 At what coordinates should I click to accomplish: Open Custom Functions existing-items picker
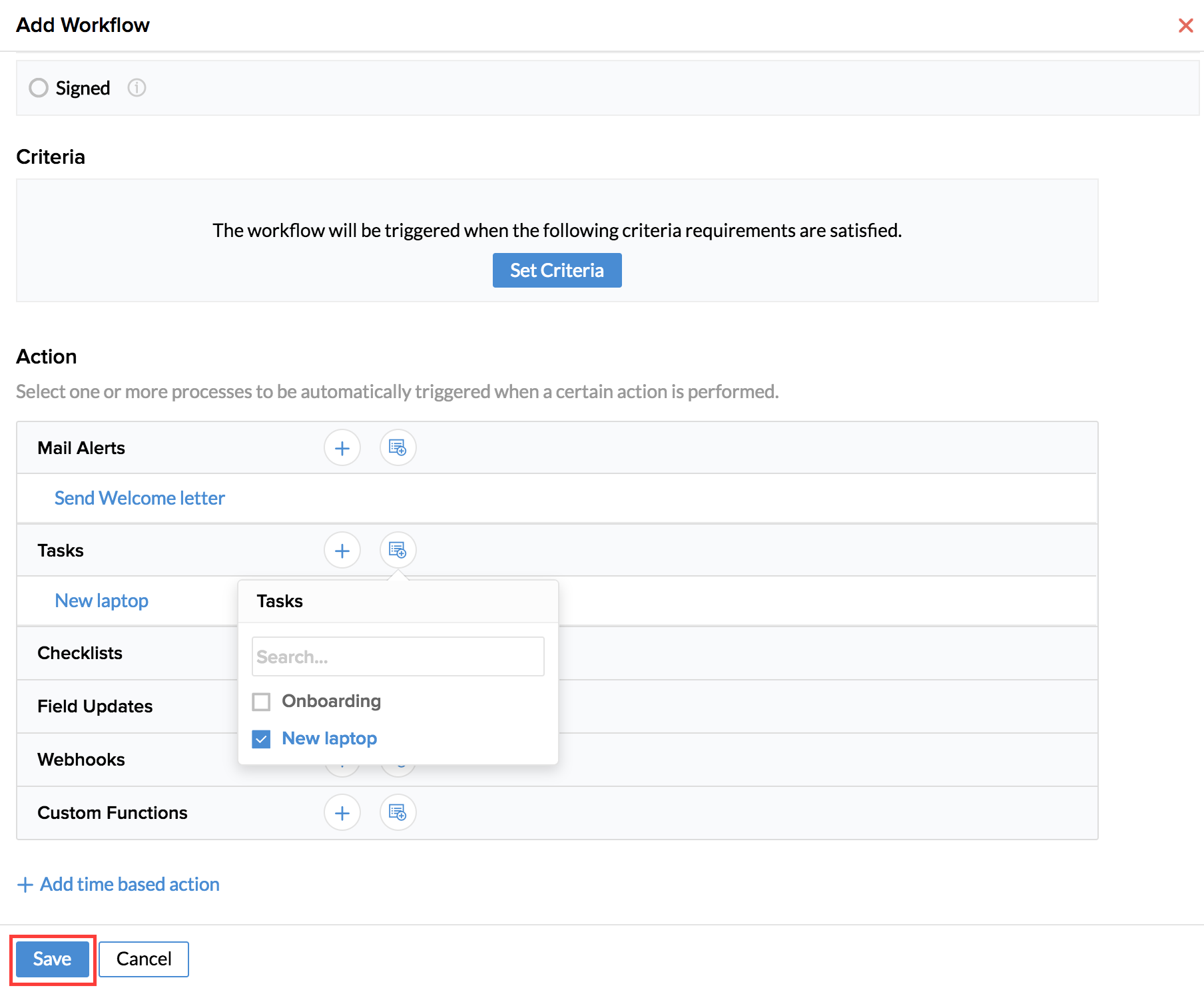[x=398, y=813]
